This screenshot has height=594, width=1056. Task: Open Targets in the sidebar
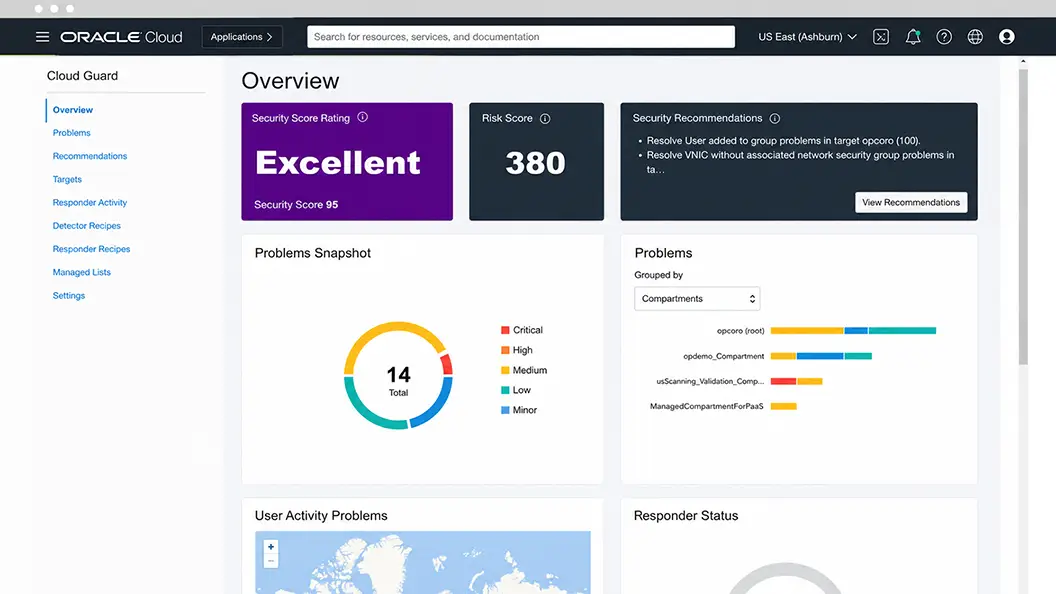pyautogui.click(x=67, y=179)
